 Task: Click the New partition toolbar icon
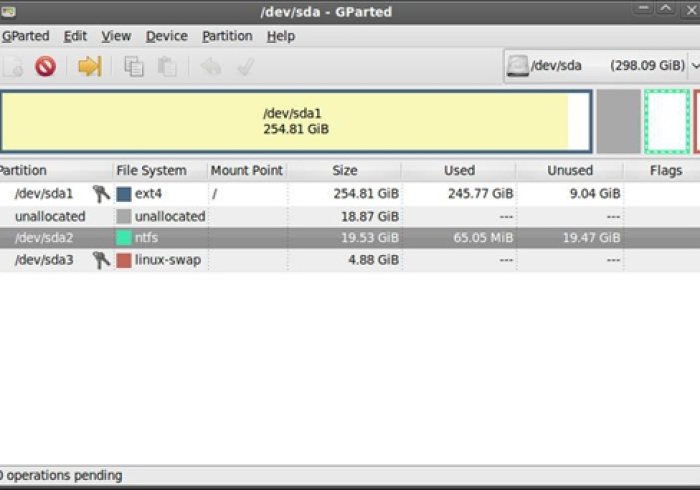pos(12,67)
